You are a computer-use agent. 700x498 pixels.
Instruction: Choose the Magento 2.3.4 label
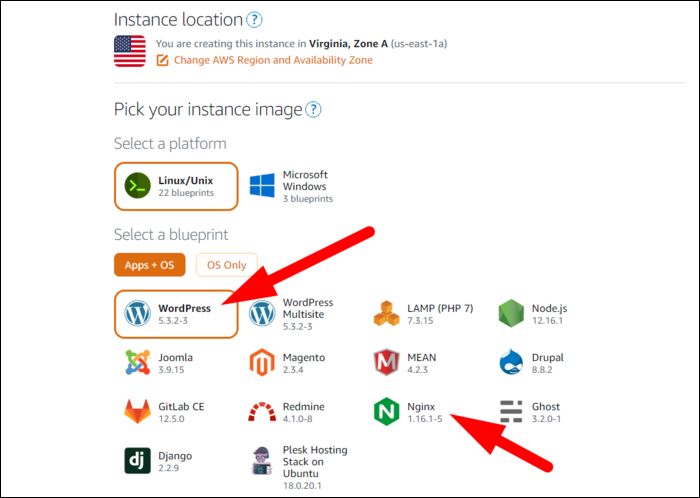[304, 363]
